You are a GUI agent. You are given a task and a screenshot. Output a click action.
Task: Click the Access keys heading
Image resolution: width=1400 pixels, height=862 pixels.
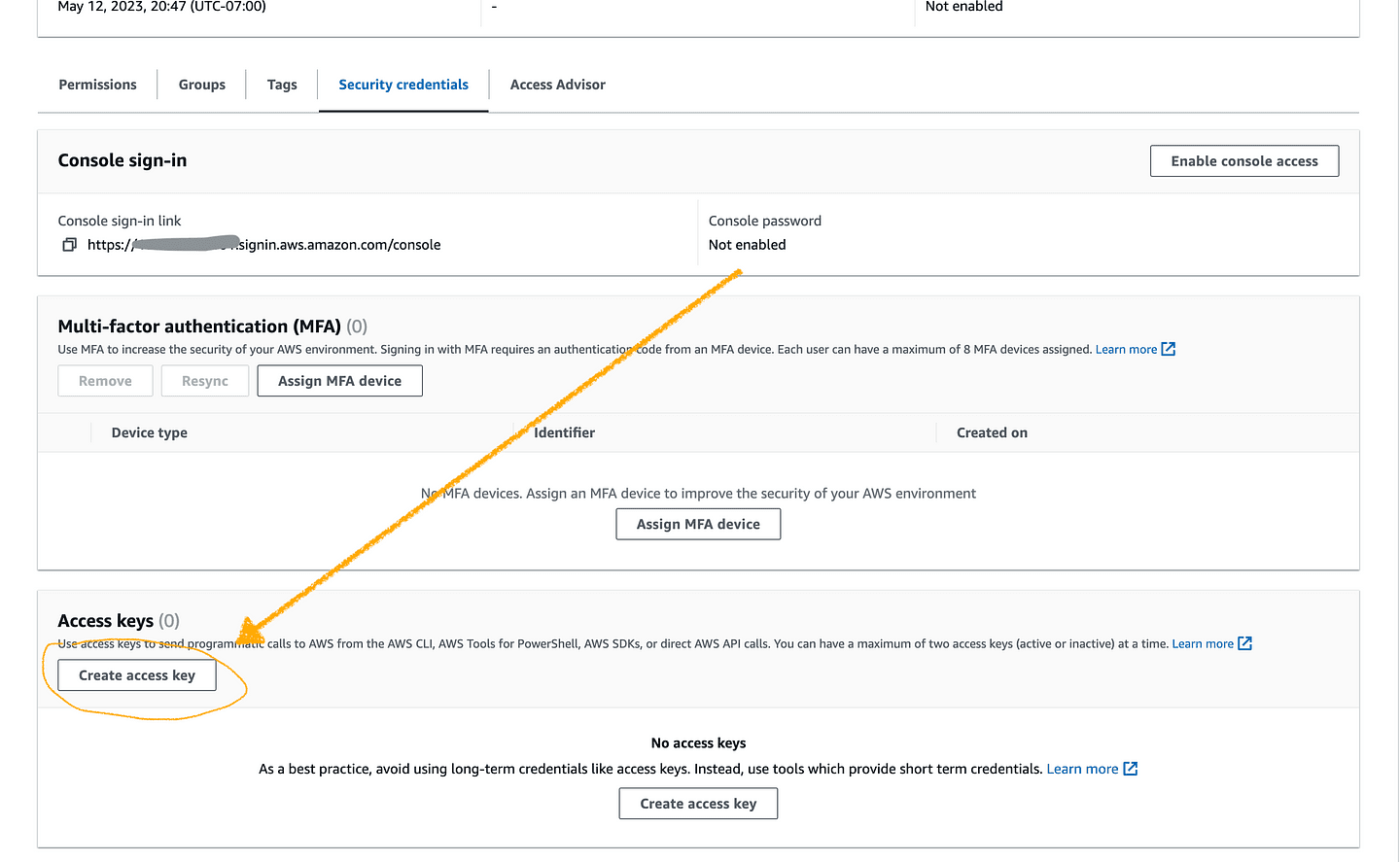pos(106,621)
